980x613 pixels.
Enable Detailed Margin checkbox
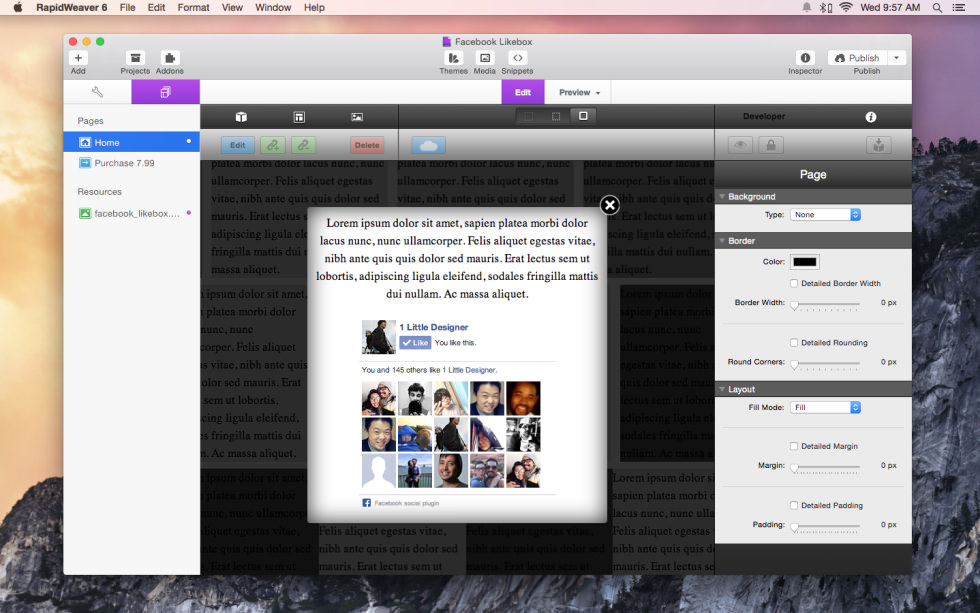click(x=794, y=446)
